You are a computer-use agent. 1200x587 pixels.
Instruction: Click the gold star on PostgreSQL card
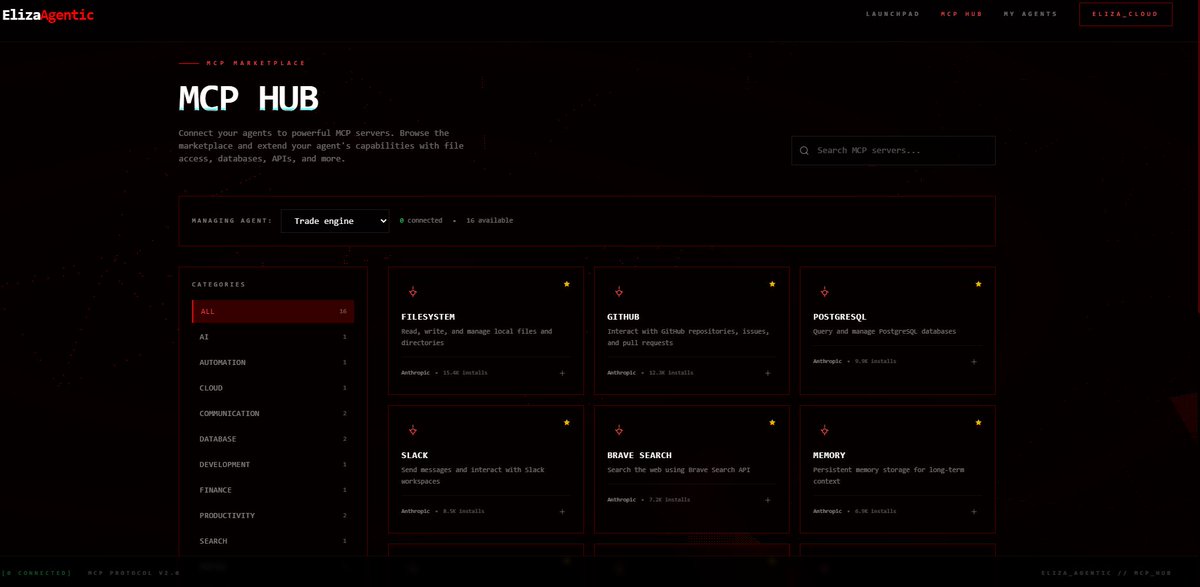coord(978,284)
